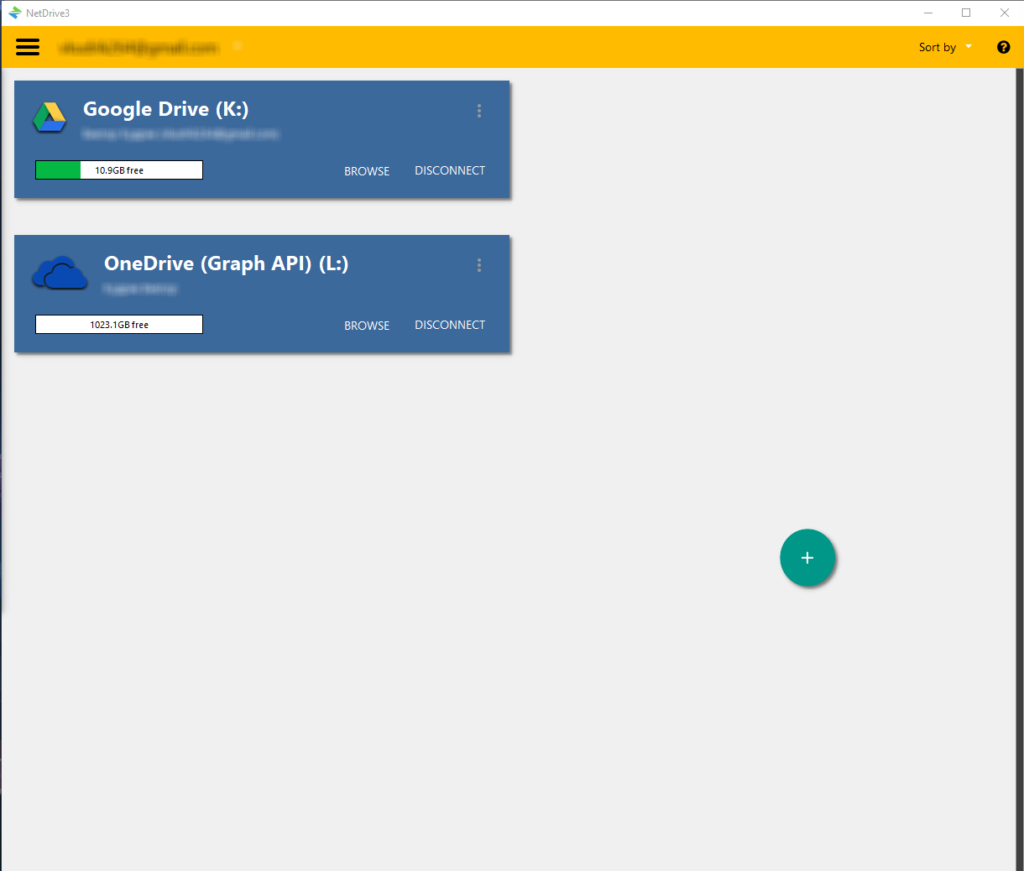Open Google Drive three-dot options menu
Viewport: 1024px width, 871px height.
tap(479, 111)
